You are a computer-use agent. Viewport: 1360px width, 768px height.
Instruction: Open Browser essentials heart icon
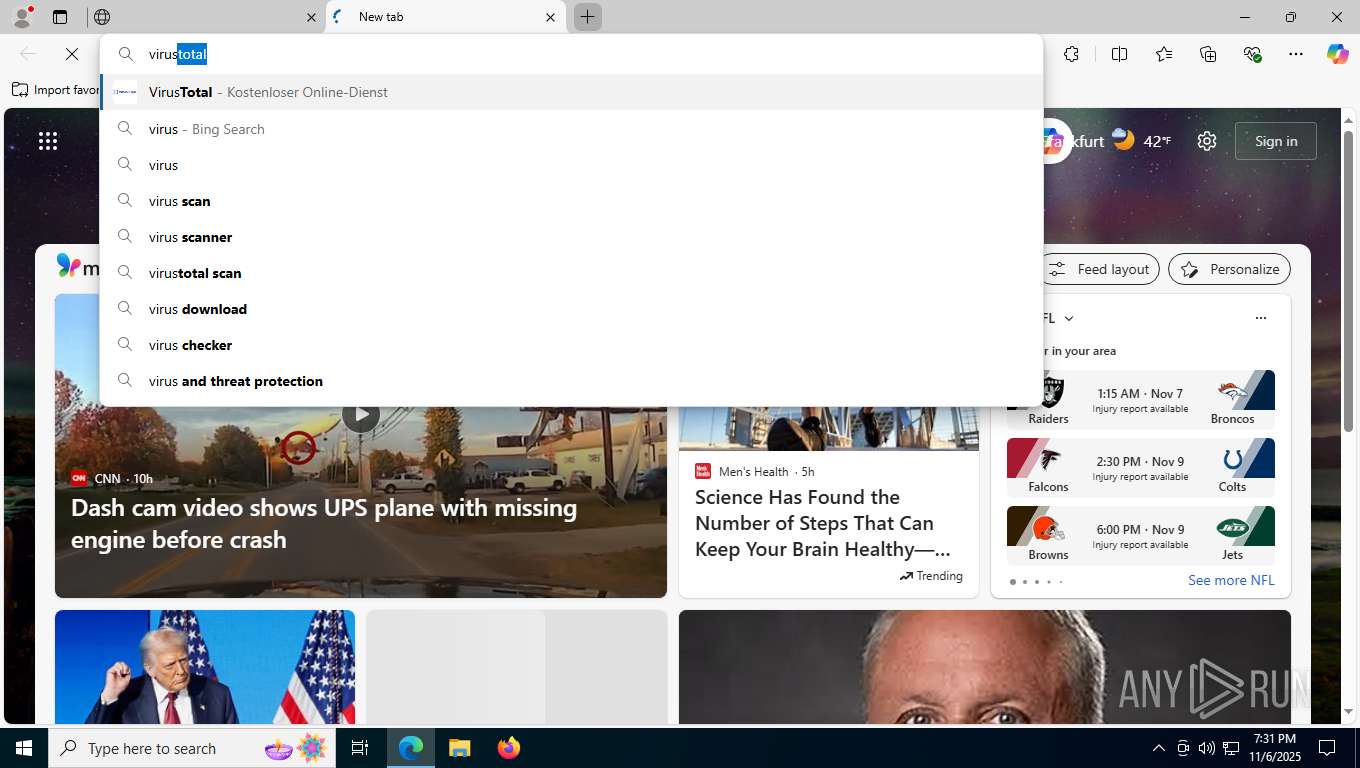pyautogui.click(x=1252, y=54)
